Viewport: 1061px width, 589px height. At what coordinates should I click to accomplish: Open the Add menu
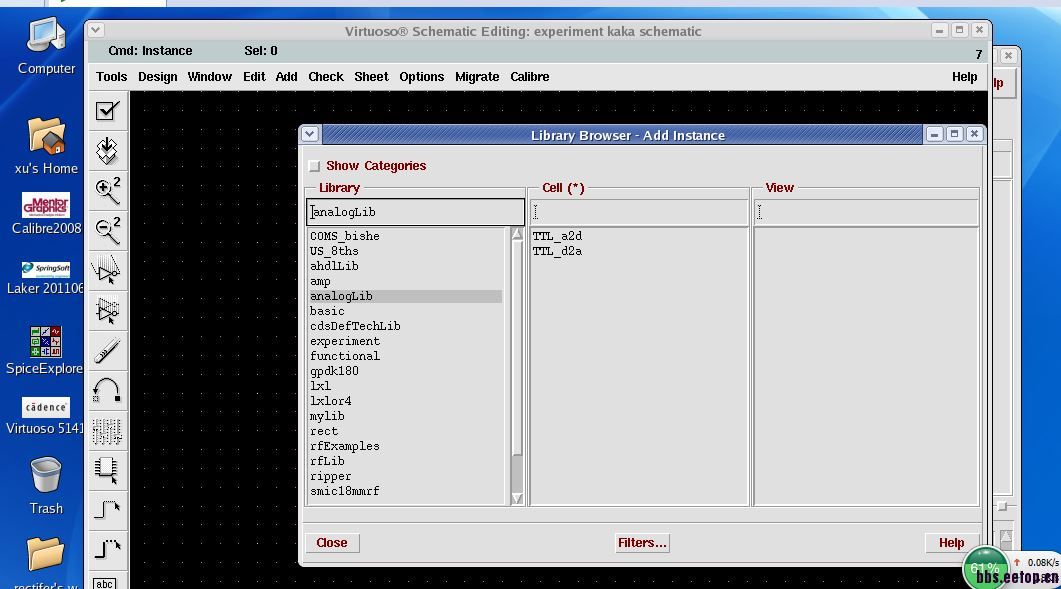(x=286, y=77)
